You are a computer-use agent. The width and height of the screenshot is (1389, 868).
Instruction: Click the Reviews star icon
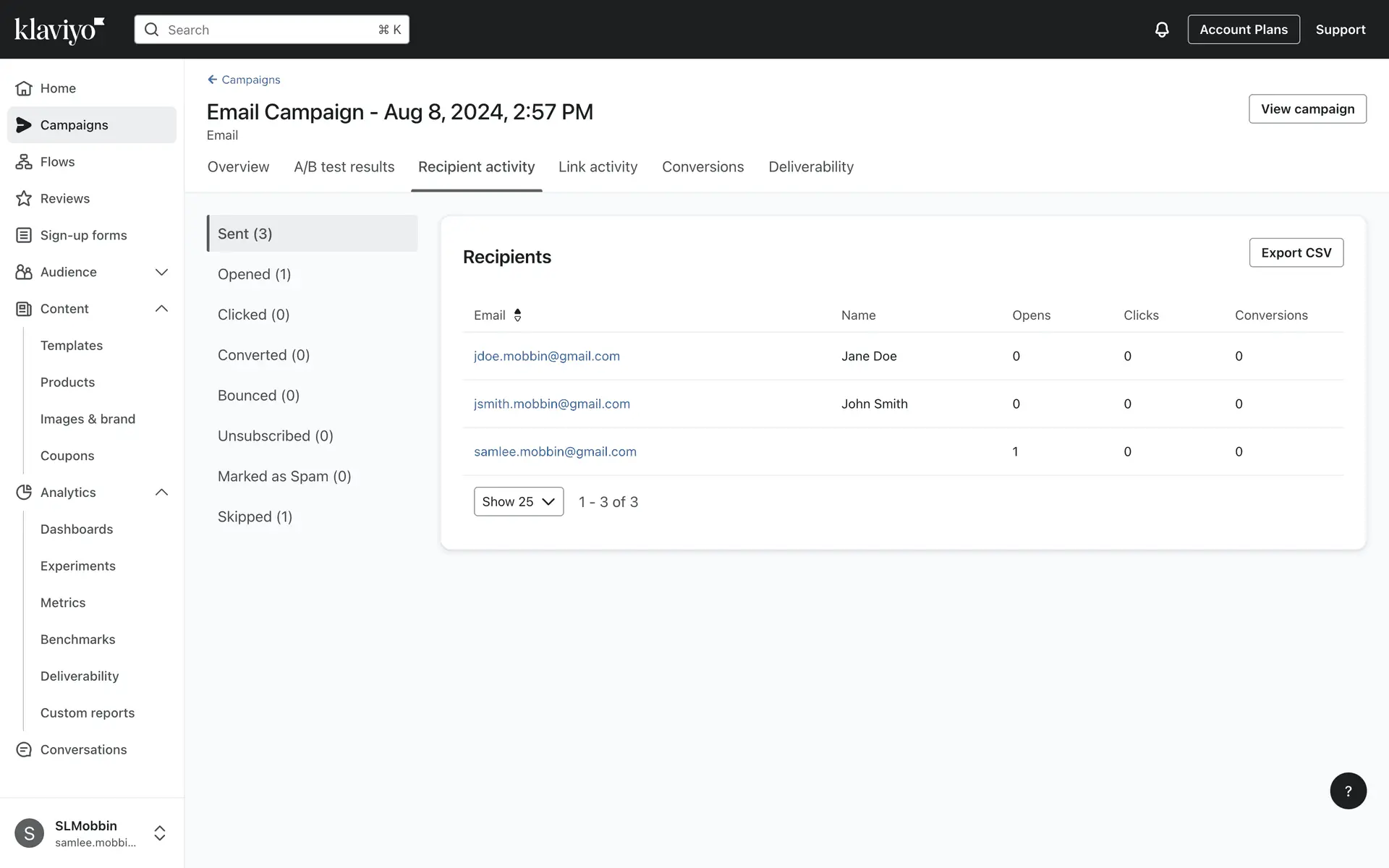point(24,198)
